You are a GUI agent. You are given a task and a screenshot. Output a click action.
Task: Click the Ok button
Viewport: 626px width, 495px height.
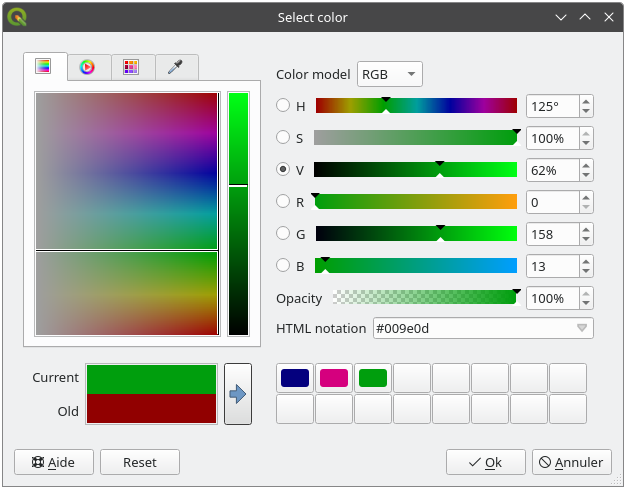(x=485, y=462)
